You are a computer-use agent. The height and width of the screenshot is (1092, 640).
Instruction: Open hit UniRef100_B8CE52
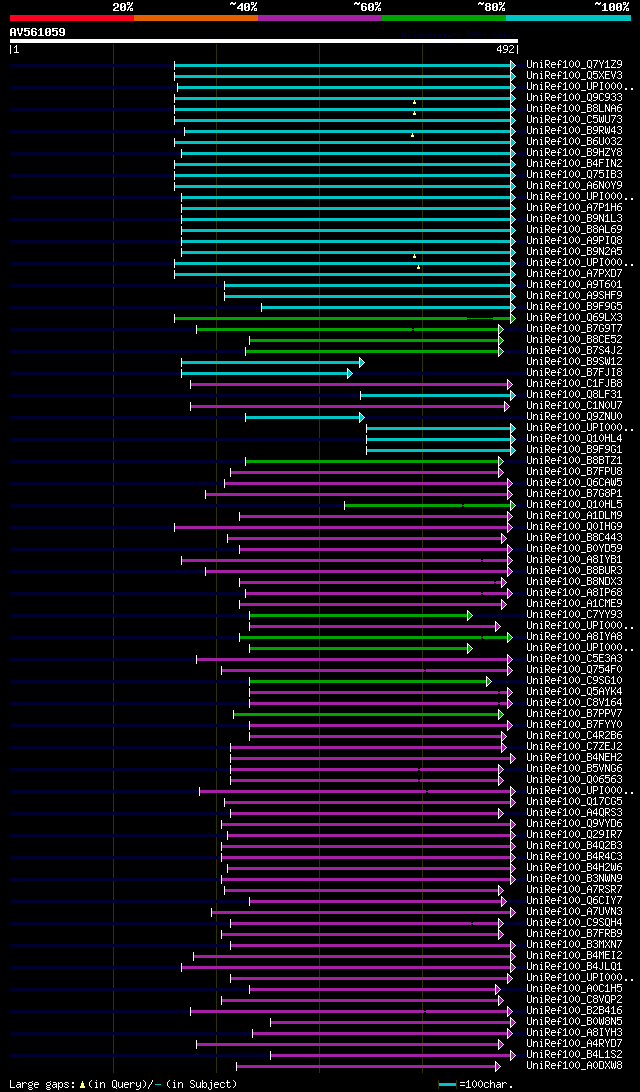click(x=575, y=340)
